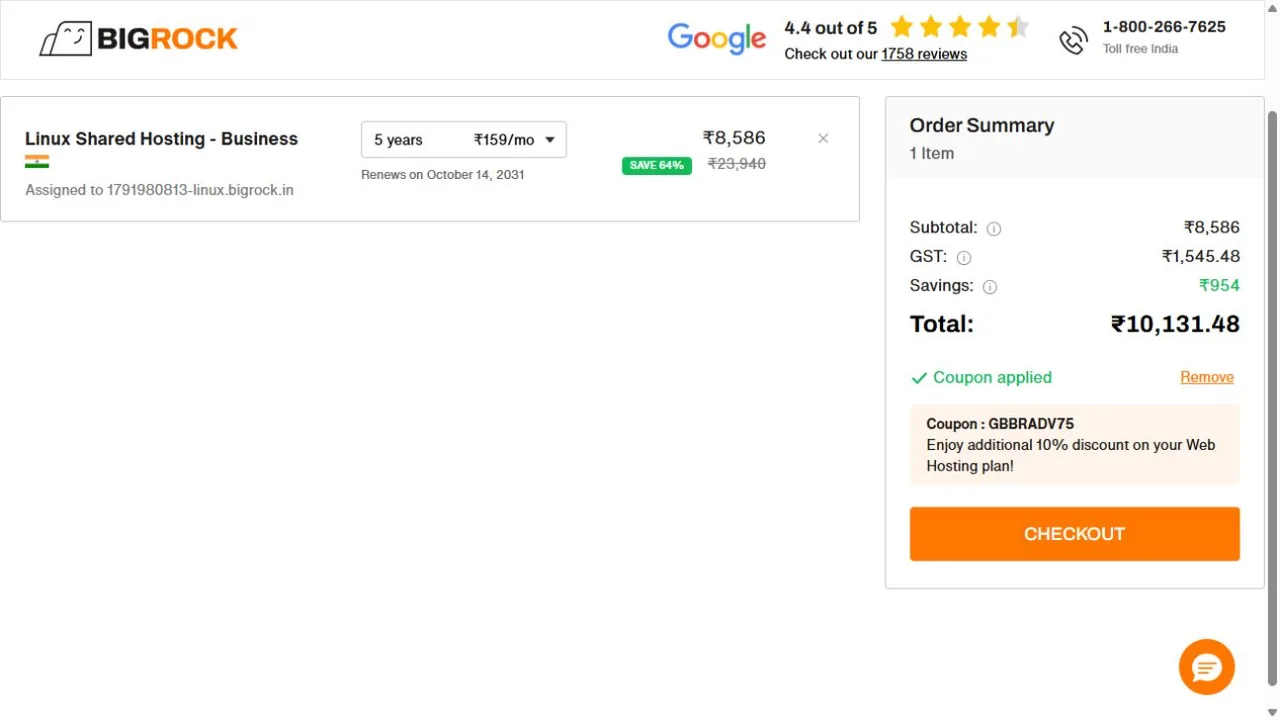Viewport: 1280px width, 720px height.
Task: Show Subtotal info tooltip icon
Action: pyautogui.click(x=994, y=228)
